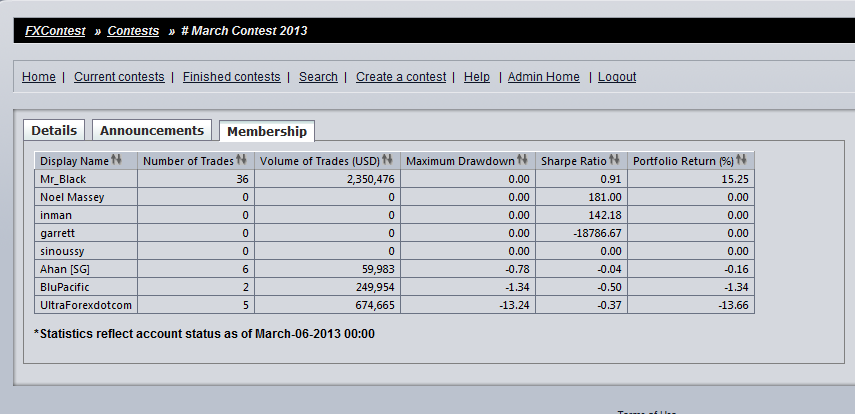
Task: Click the Logout link
Action: click(617, 77)
